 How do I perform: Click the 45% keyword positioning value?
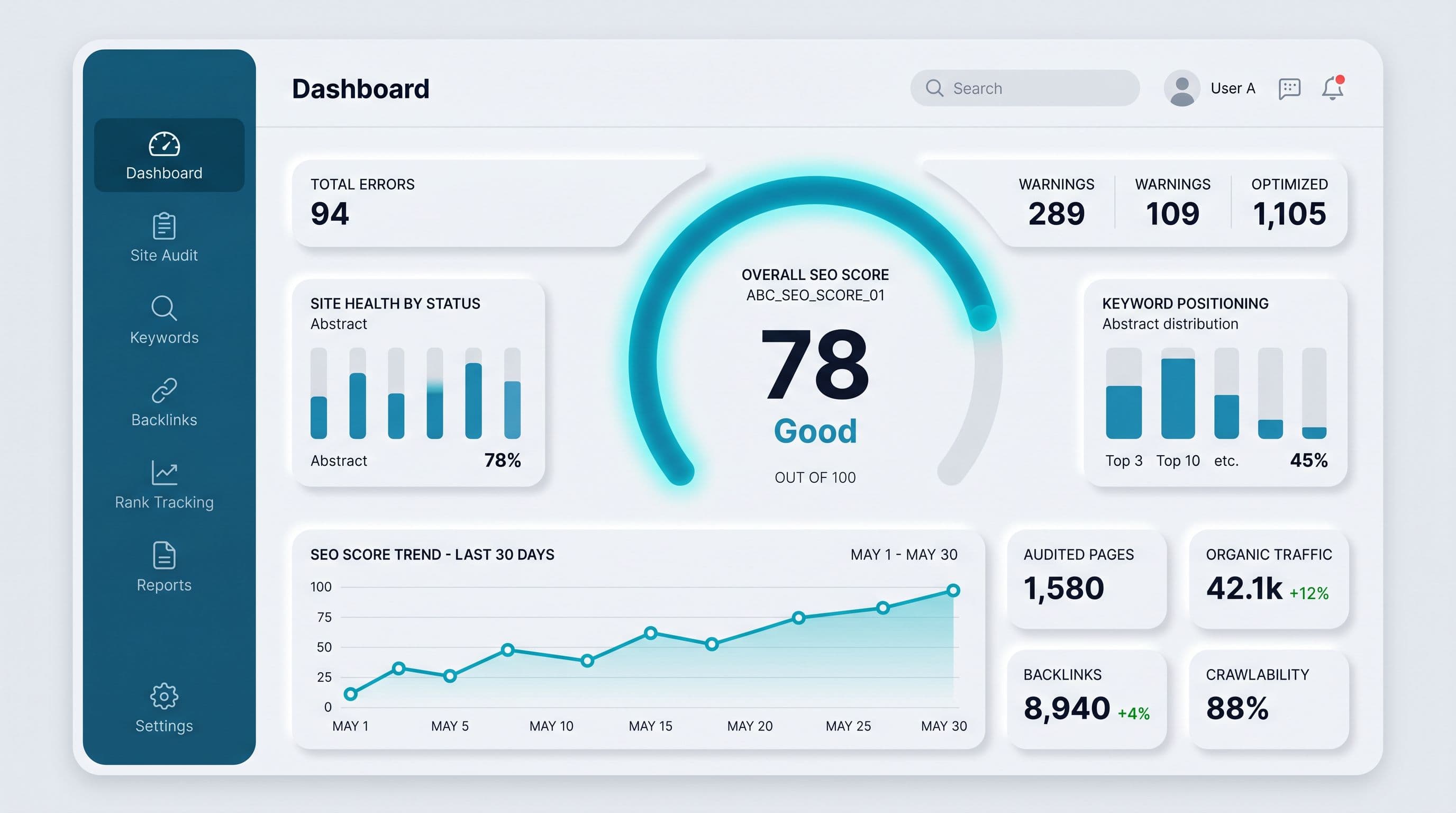tap(1308, 460)
